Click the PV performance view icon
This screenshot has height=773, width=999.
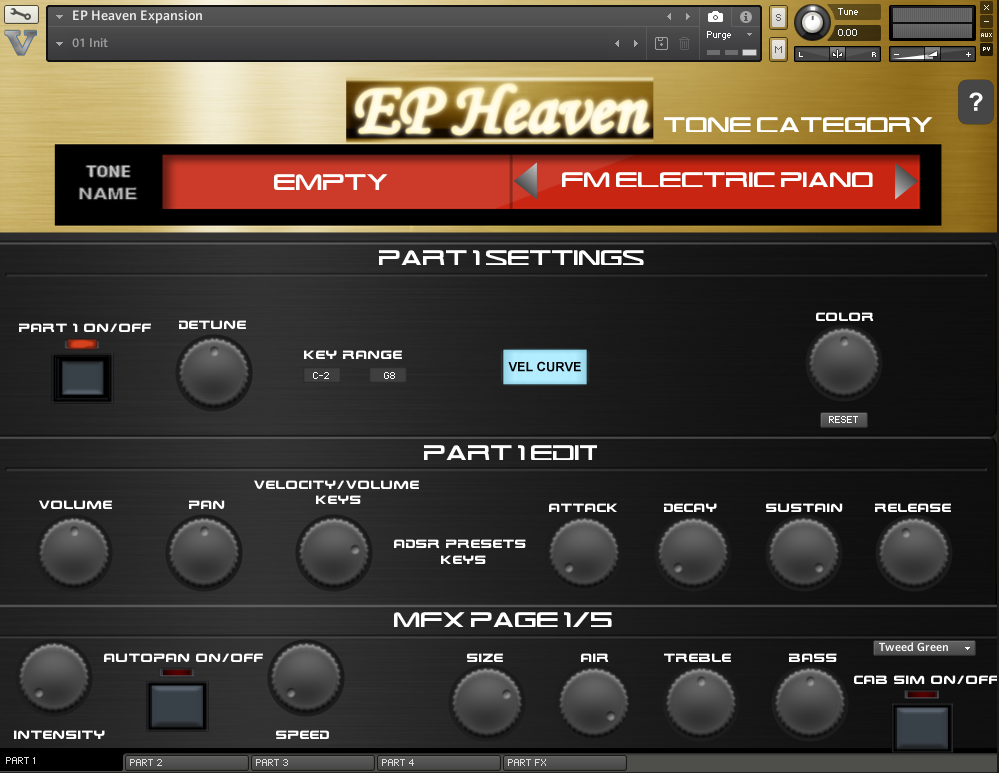(x=986, y=48)
